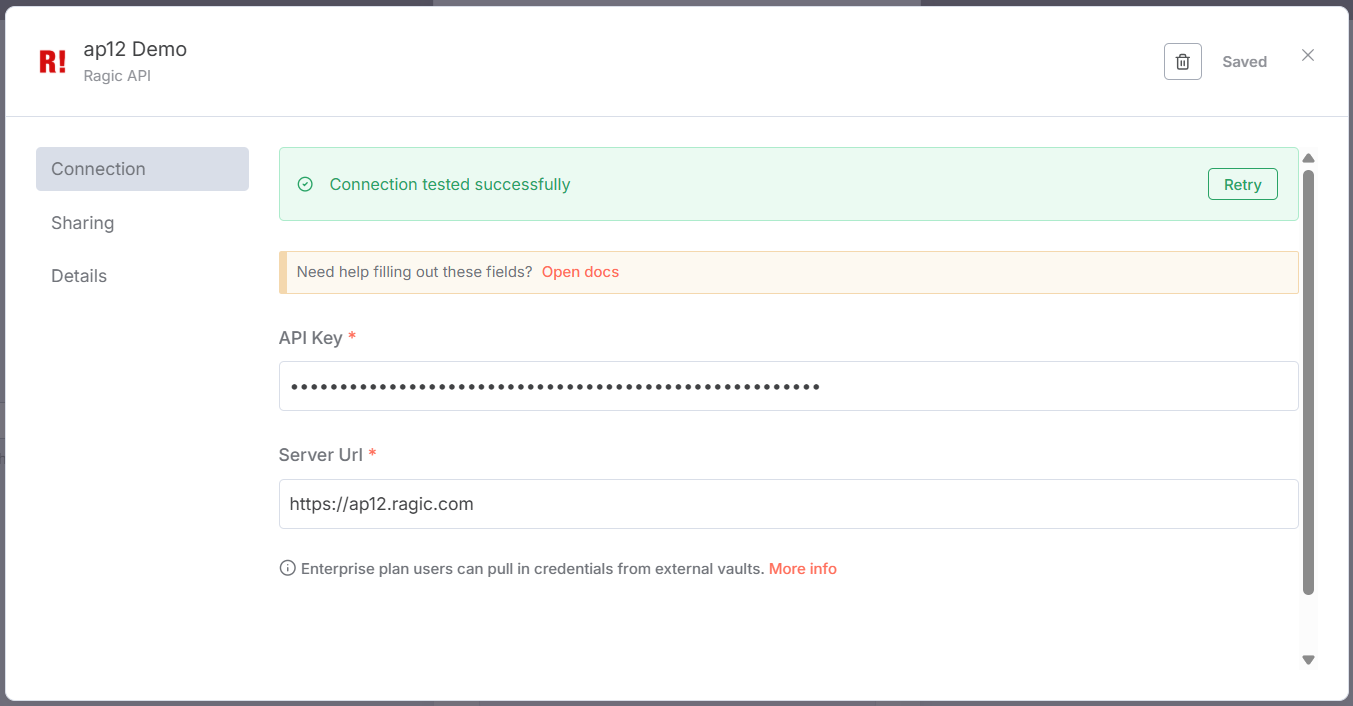Close the ap12 Demo dialog

pos(1307,56)
